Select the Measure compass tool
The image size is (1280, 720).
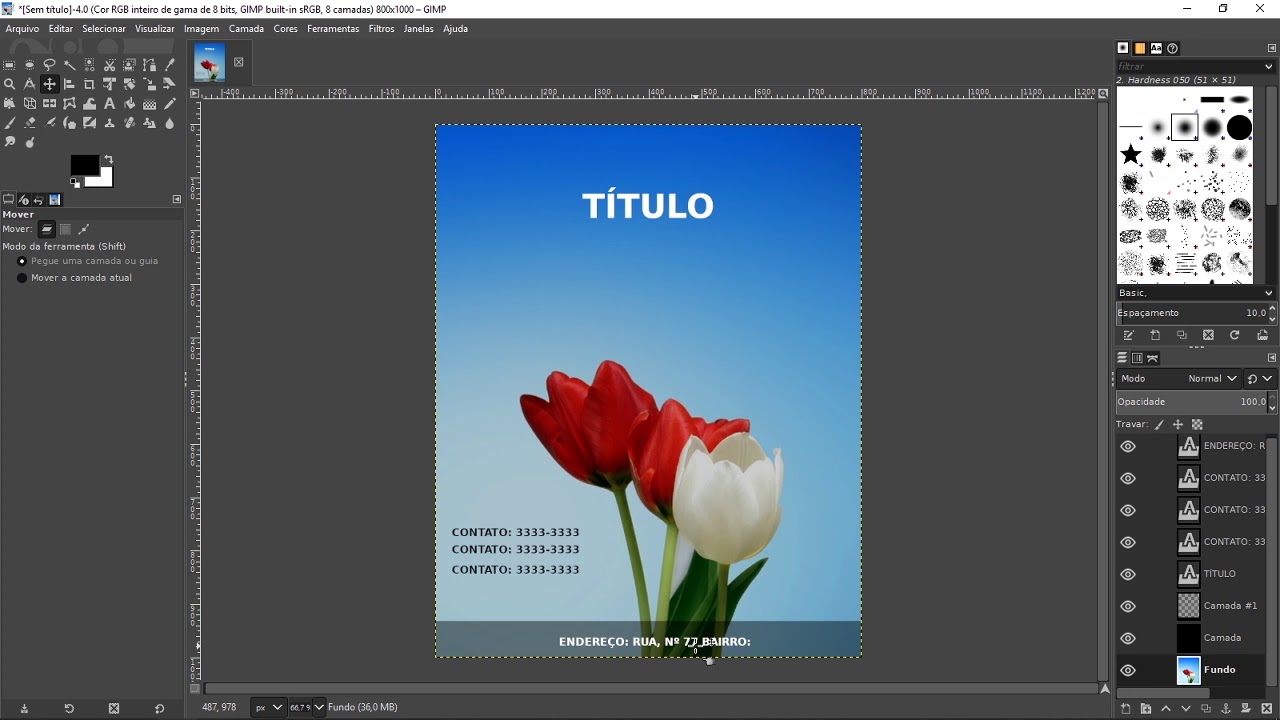coord(29,84)
